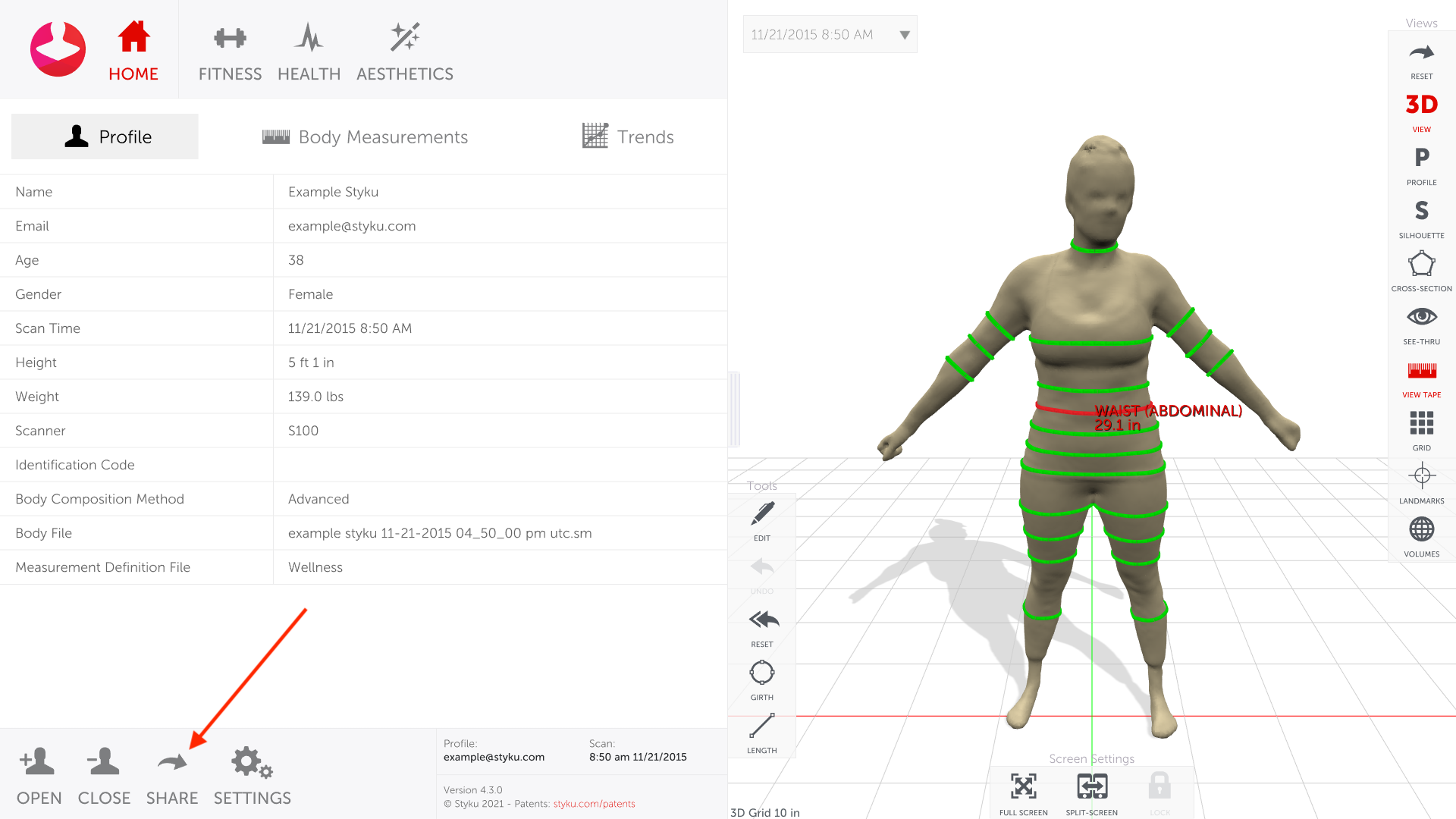Toggle the 3D Grid display
The width and height of the screenshot is (1456, 819).
pos(1421,424)
